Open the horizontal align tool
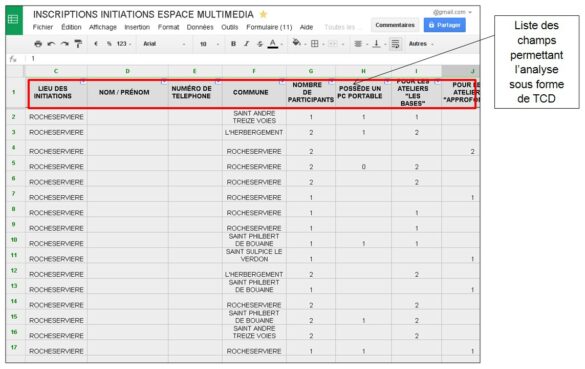The width and height of the screenshot is (585, 369). [x=358, y=44]
